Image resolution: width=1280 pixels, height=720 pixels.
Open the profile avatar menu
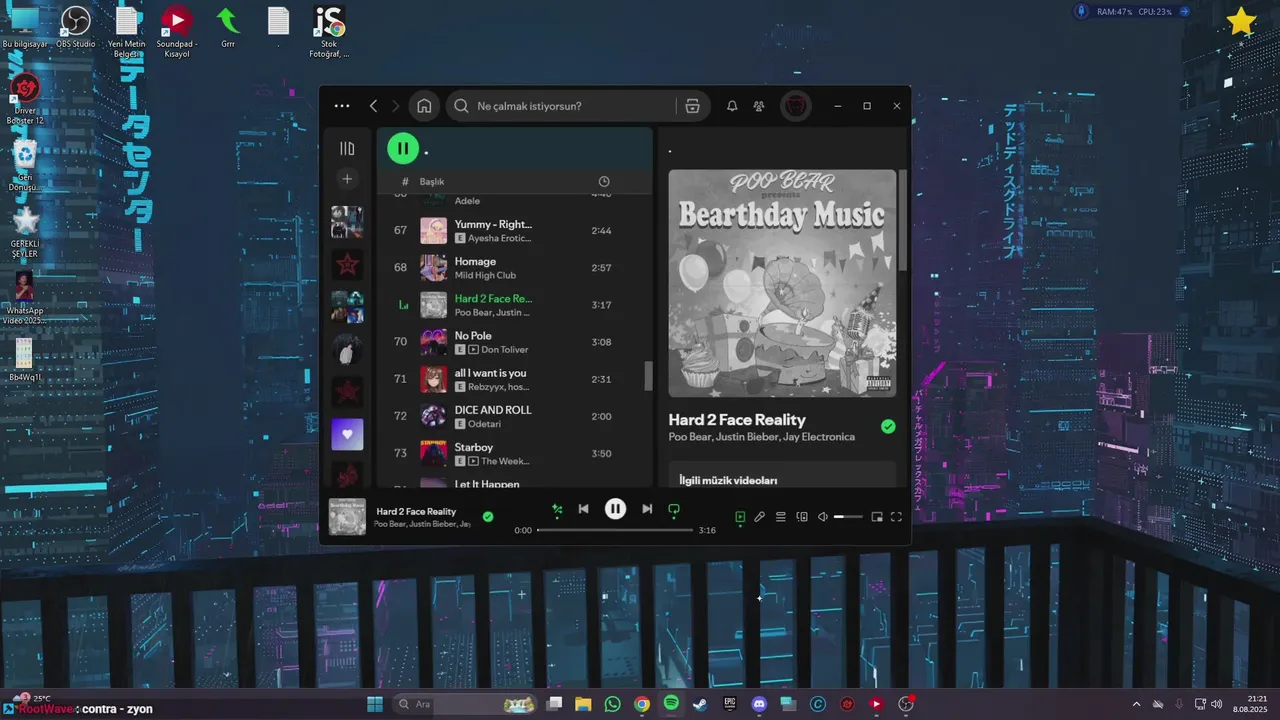pyautogui.click(x=795, y=106)
